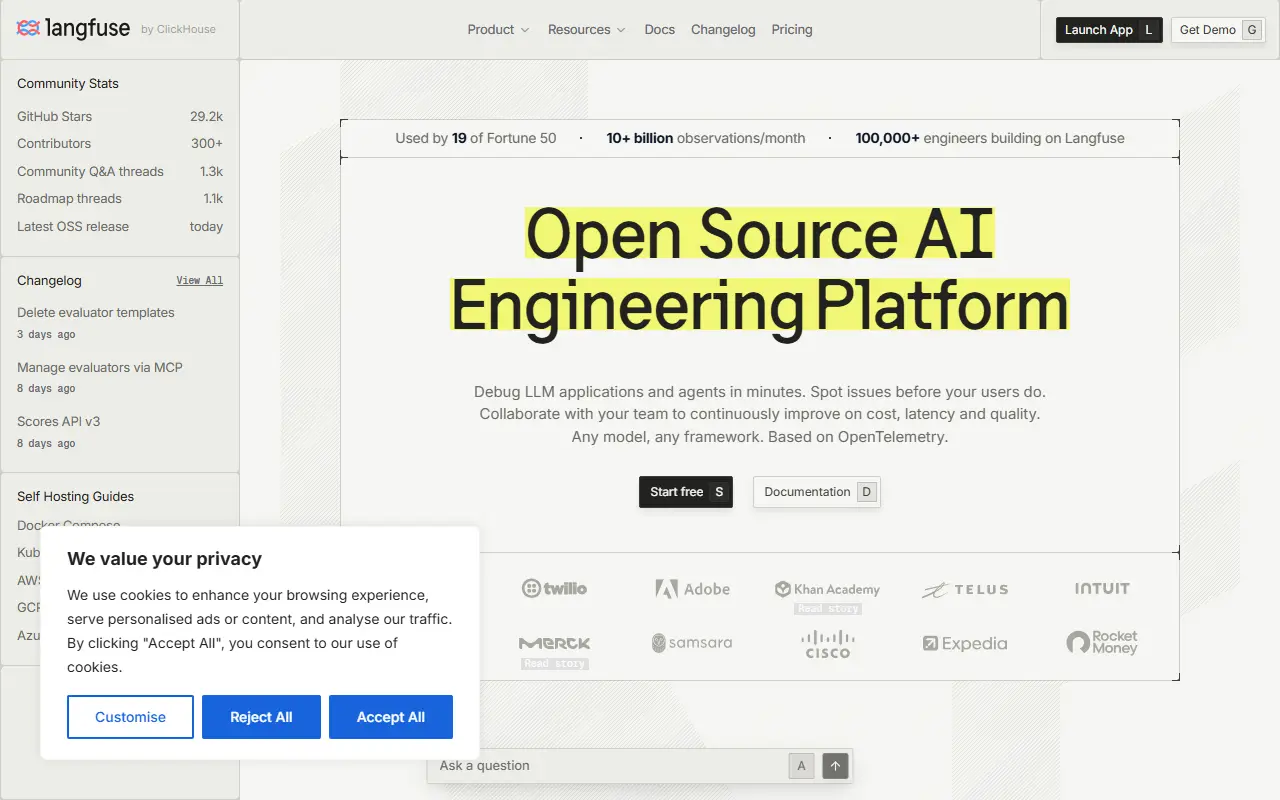Click the Start free button
This screenshot has height=800, width=1280.
686,492
